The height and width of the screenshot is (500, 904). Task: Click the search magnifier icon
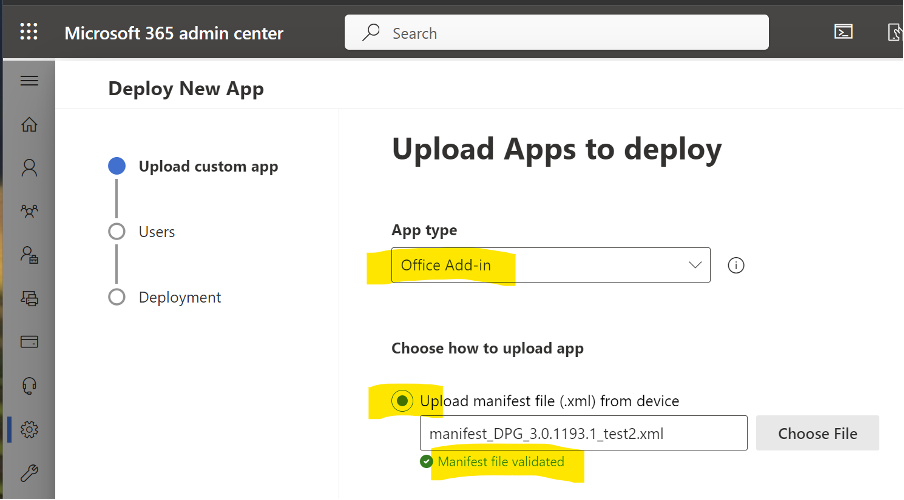371,32
